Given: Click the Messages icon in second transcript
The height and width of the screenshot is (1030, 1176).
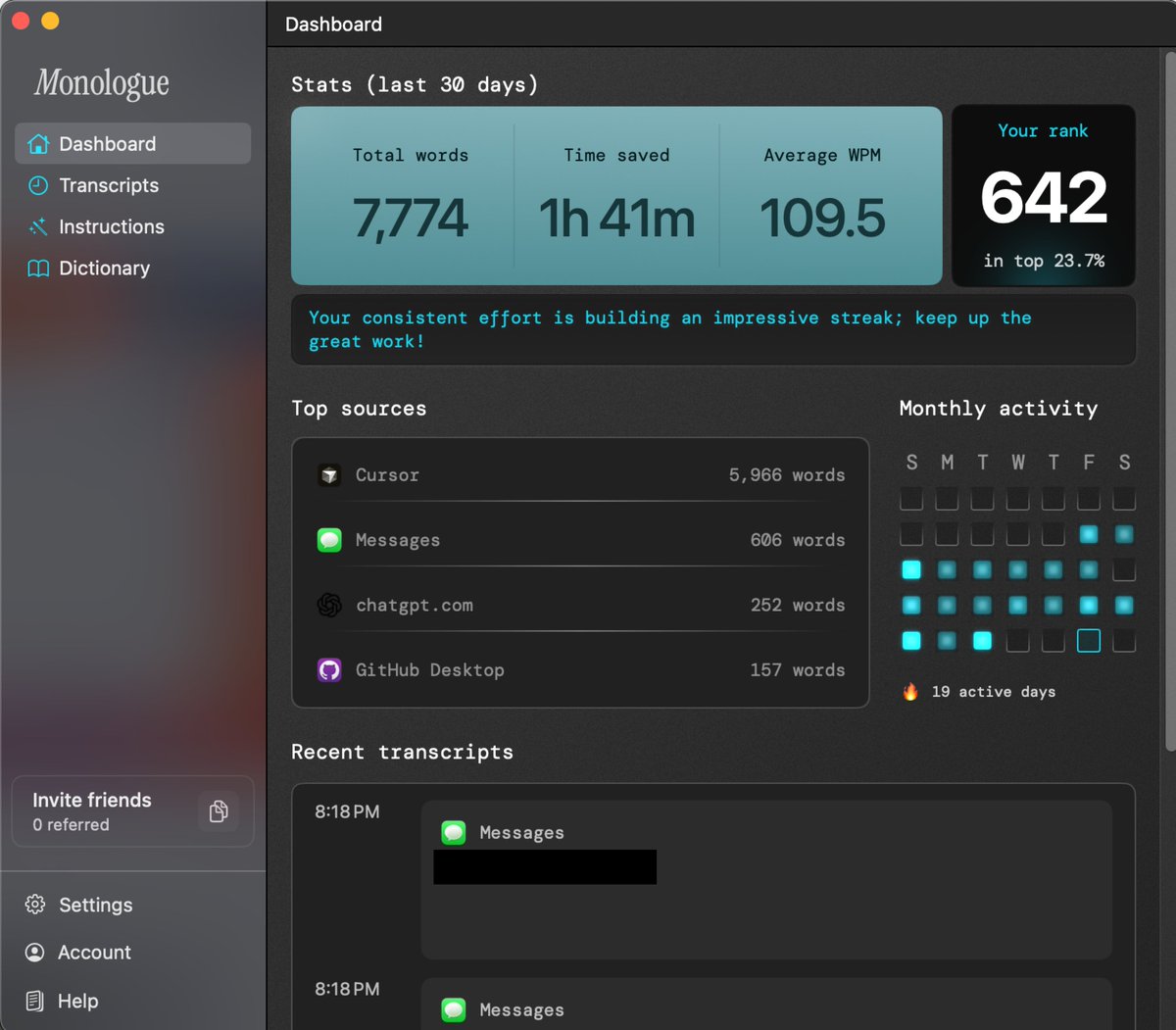Looking at the screenshot, I should 454,1009.
